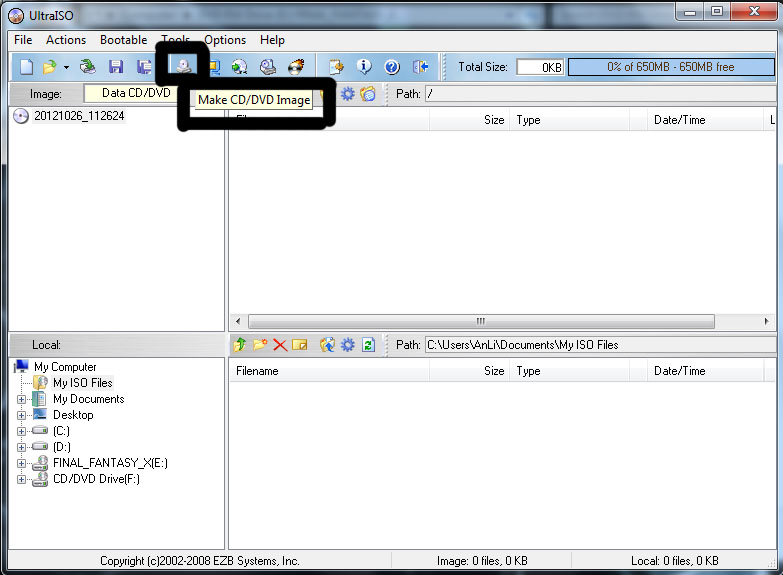The height and width of the screenshot is (575, 783).
Task: Click the Rename icon in the Local toolbar
Action: point(300,345)
